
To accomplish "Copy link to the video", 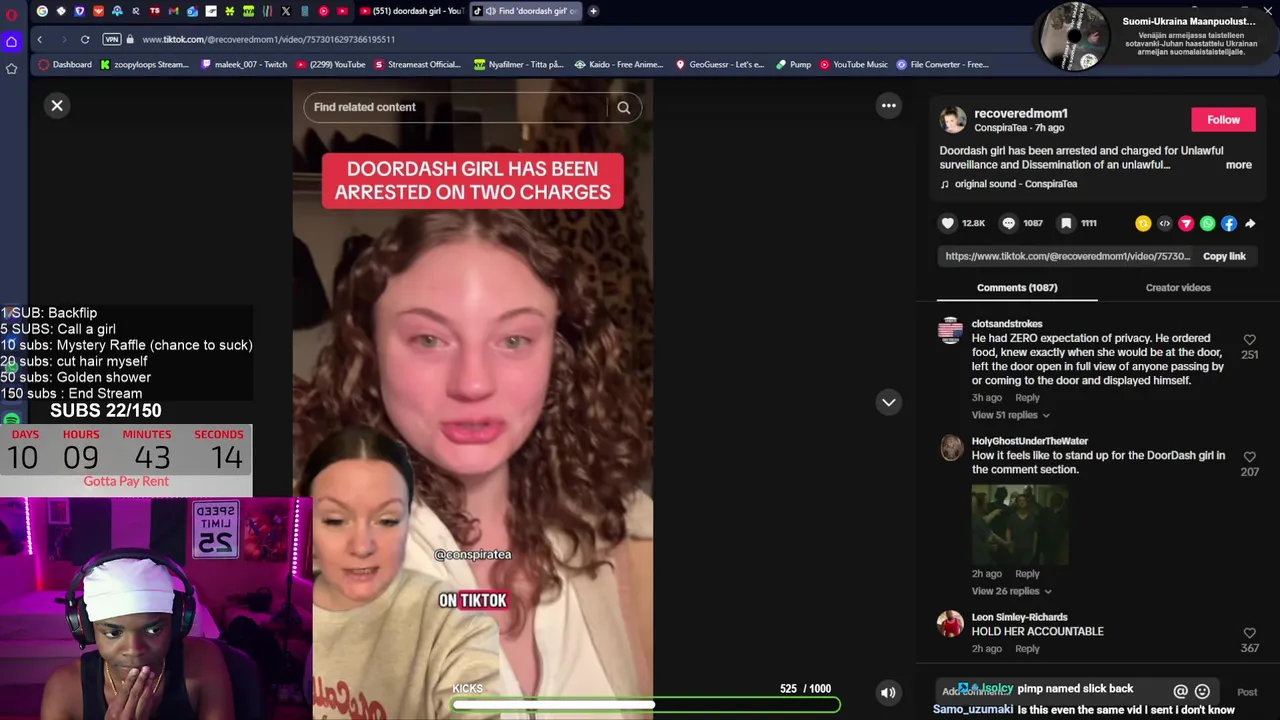I will pos(1224,256).
